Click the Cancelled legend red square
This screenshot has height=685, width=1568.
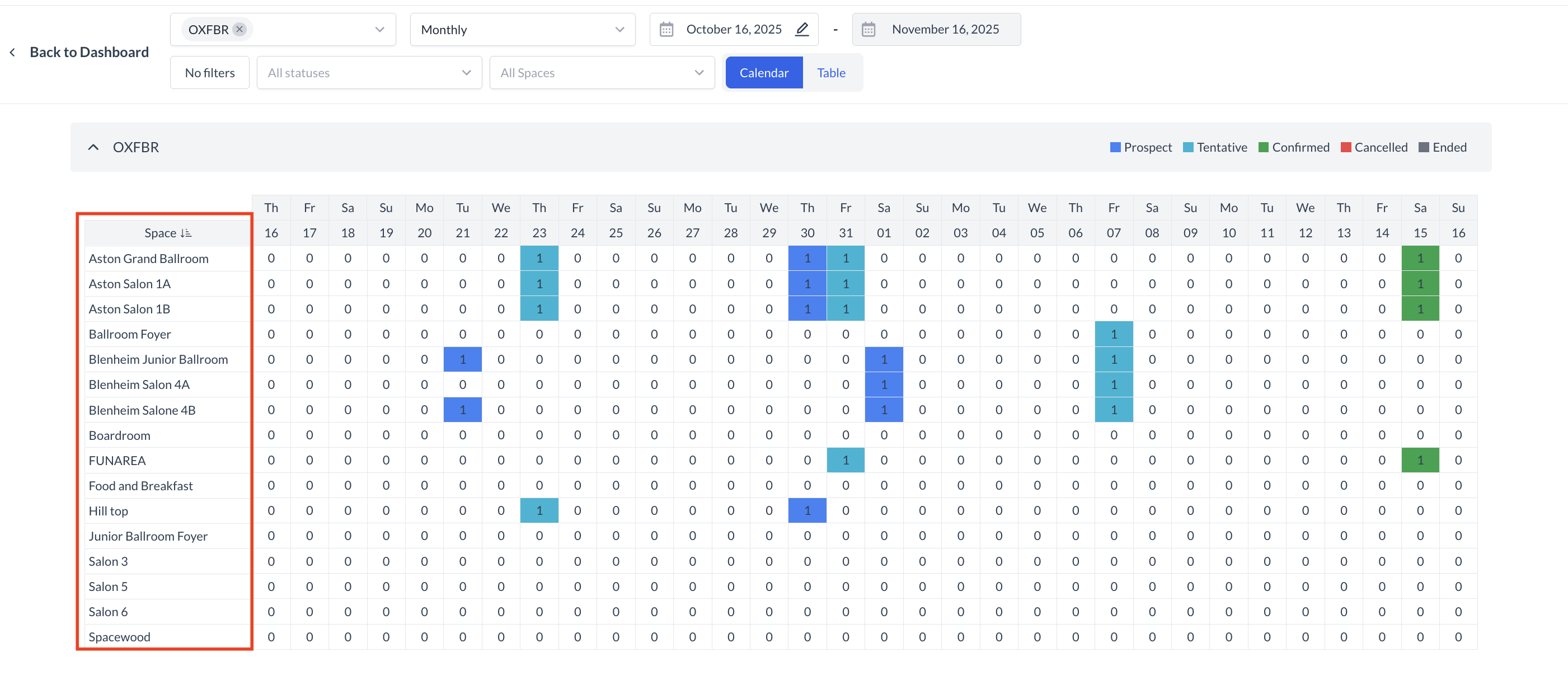click(x=1346, y=147)
